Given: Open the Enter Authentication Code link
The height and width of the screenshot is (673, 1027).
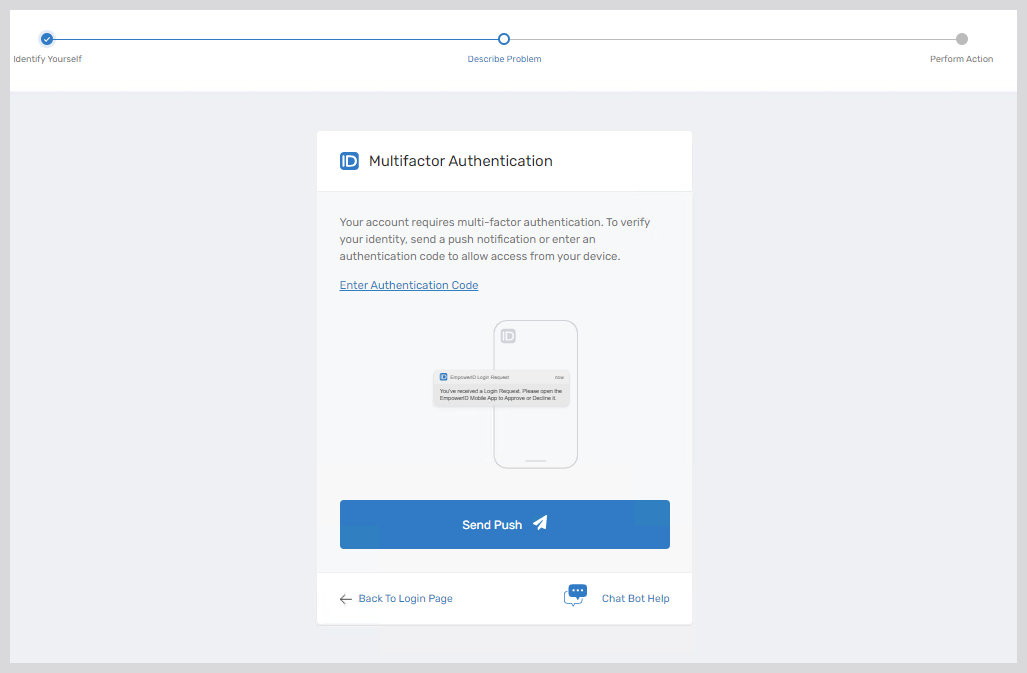Looking at the screenshot, I should (x=408, y=285).
